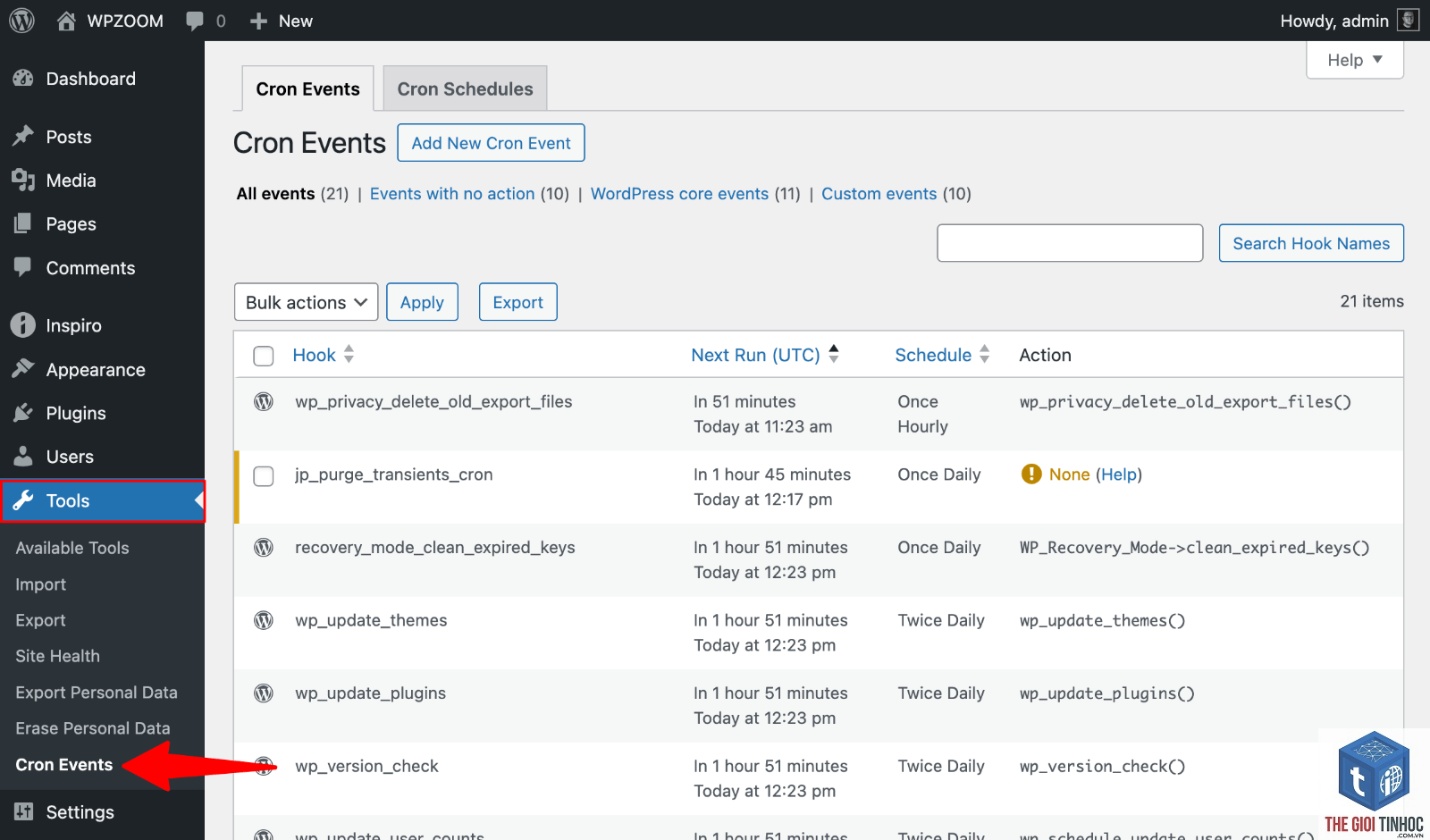1430x840 pixels.
Task: Click the plus New icon in admin bar
Action: [258, 21]
